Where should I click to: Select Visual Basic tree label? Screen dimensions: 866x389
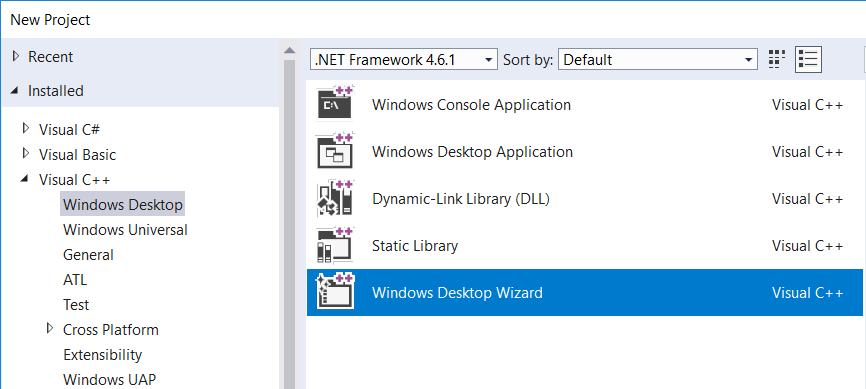click(x=77, y=154)
